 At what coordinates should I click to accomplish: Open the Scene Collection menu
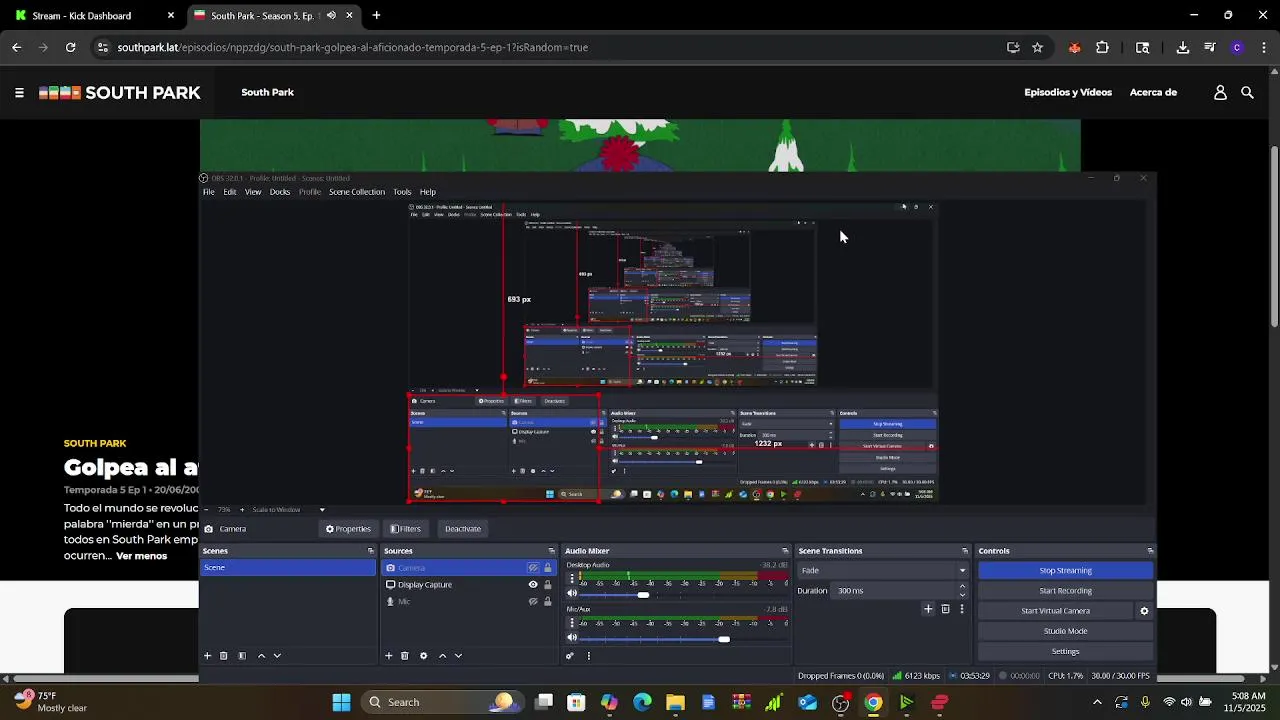(x=357, y=192)
